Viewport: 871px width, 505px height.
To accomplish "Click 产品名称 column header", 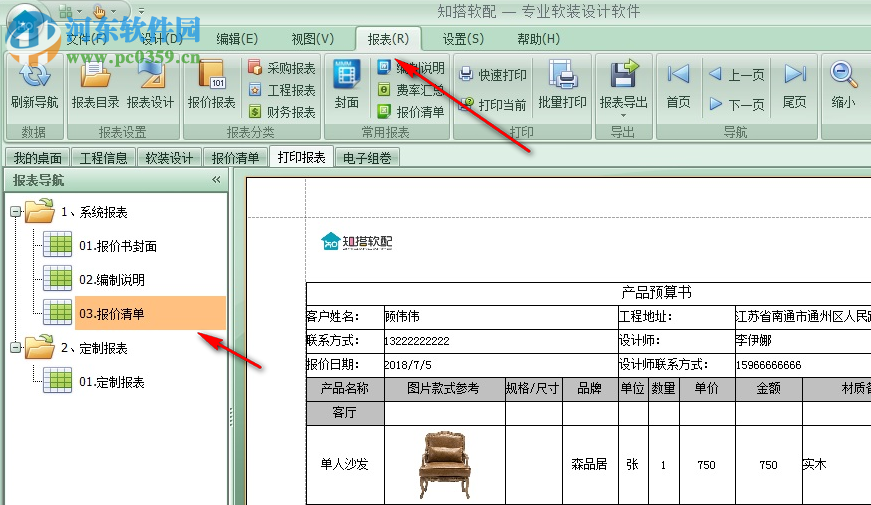I will (344, 388).
